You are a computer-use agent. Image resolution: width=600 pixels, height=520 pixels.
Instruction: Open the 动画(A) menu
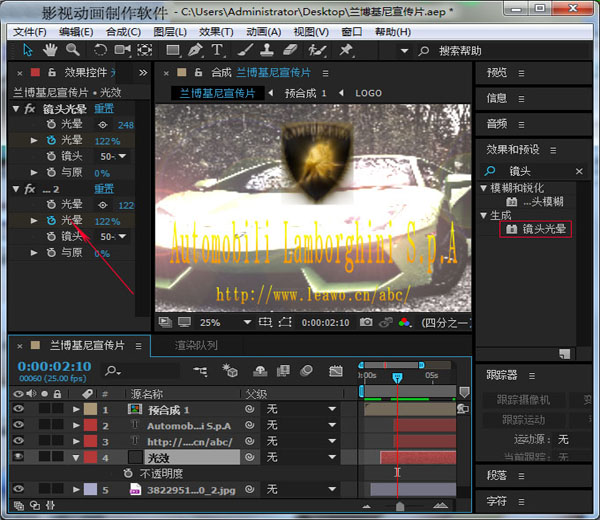(264, 32)
